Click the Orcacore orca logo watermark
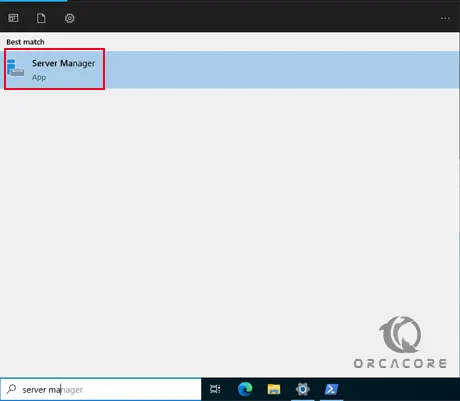This screenshot has height=401, width=460. pos(400,334)
